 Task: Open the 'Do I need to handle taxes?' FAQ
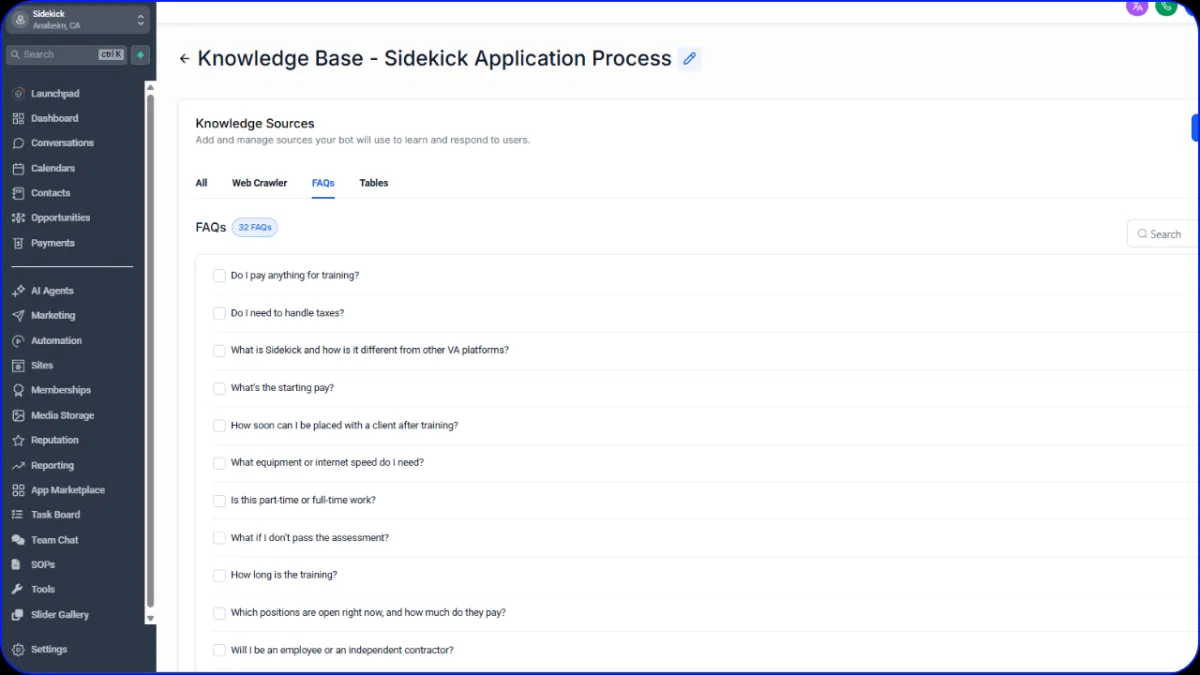pyautogui.click(x=287, y=313)
